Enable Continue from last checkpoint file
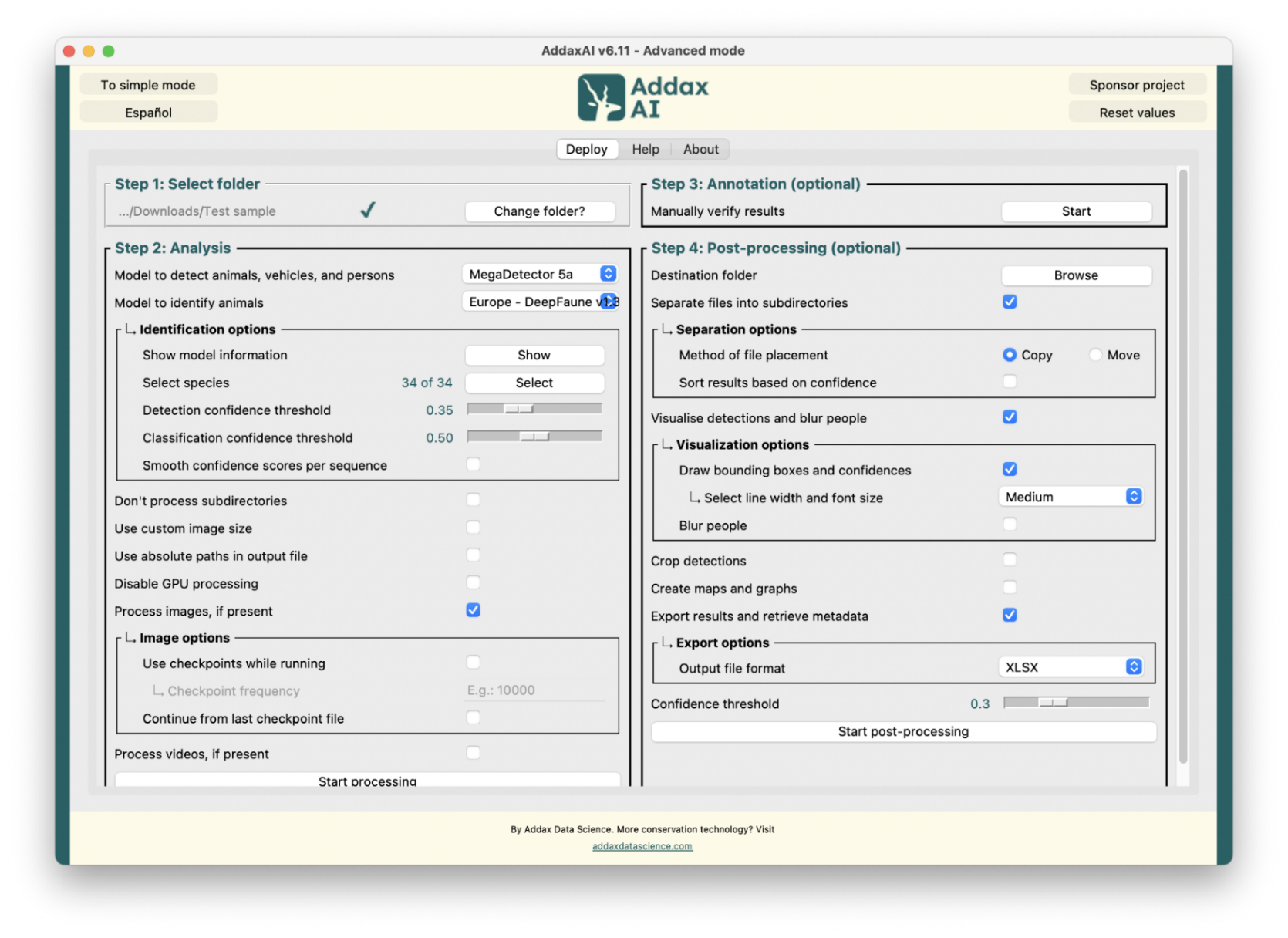Image resolution: width=1288 pixels, height=938 pixels. tap(473, 717)
